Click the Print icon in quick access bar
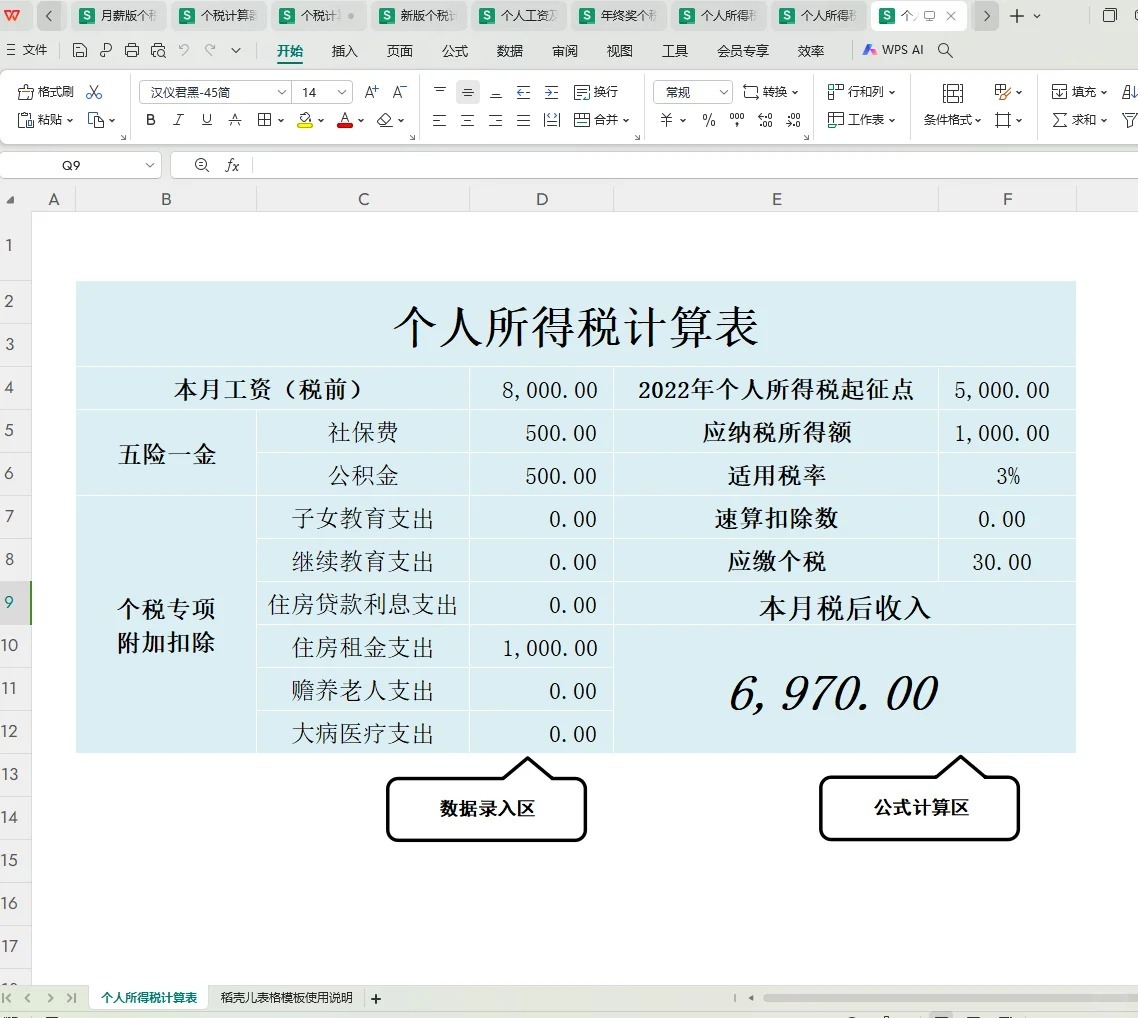 coord(132,50)
